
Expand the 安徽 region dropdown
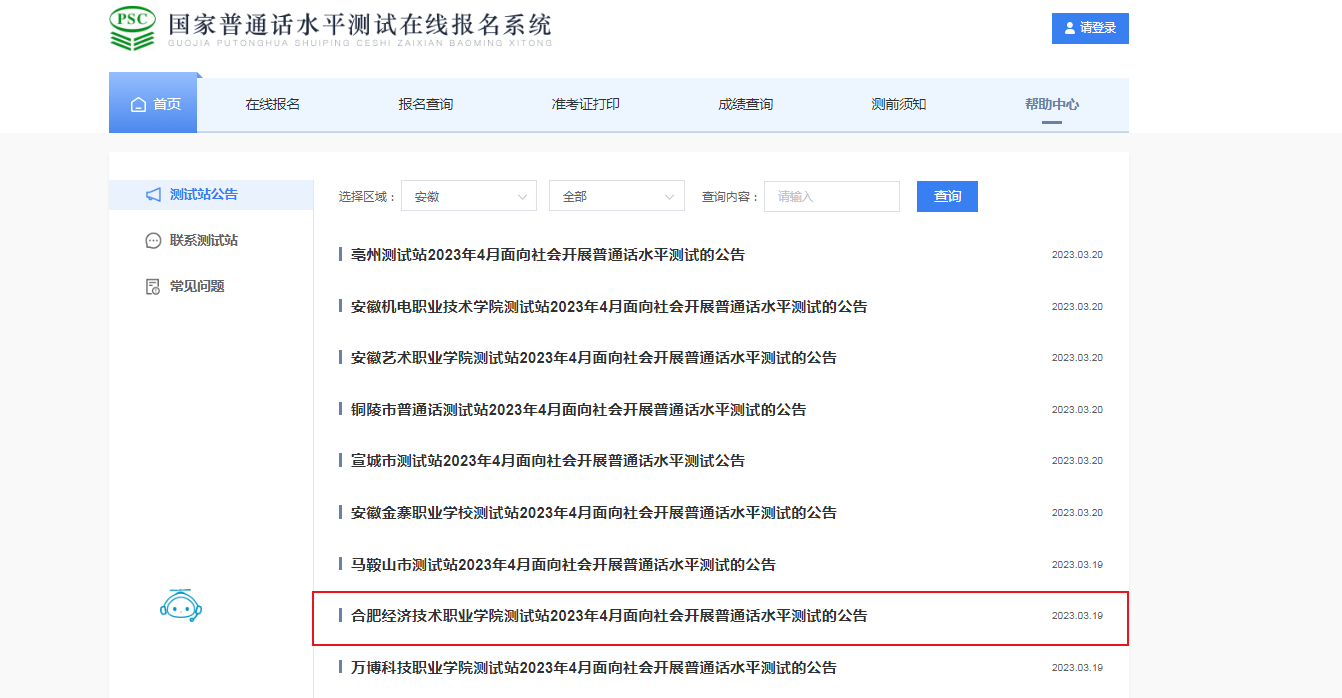point(468,197)
